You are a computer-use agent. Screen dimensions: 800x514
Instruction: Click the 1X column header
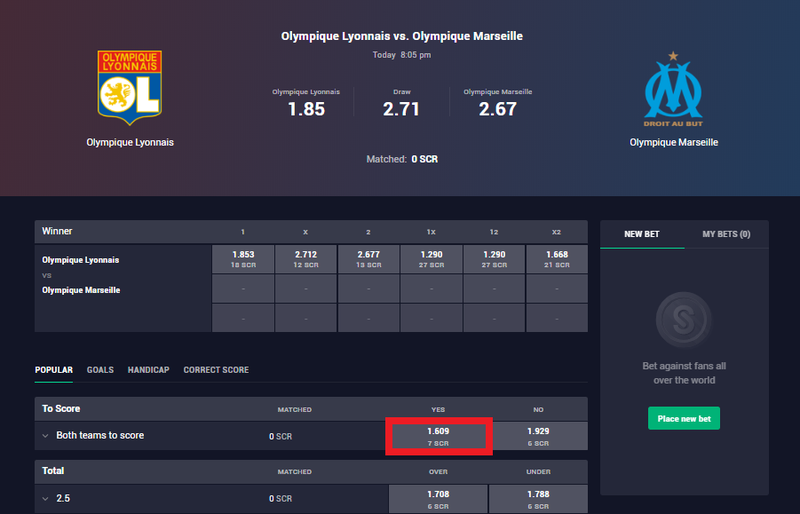tap(431, 232)
